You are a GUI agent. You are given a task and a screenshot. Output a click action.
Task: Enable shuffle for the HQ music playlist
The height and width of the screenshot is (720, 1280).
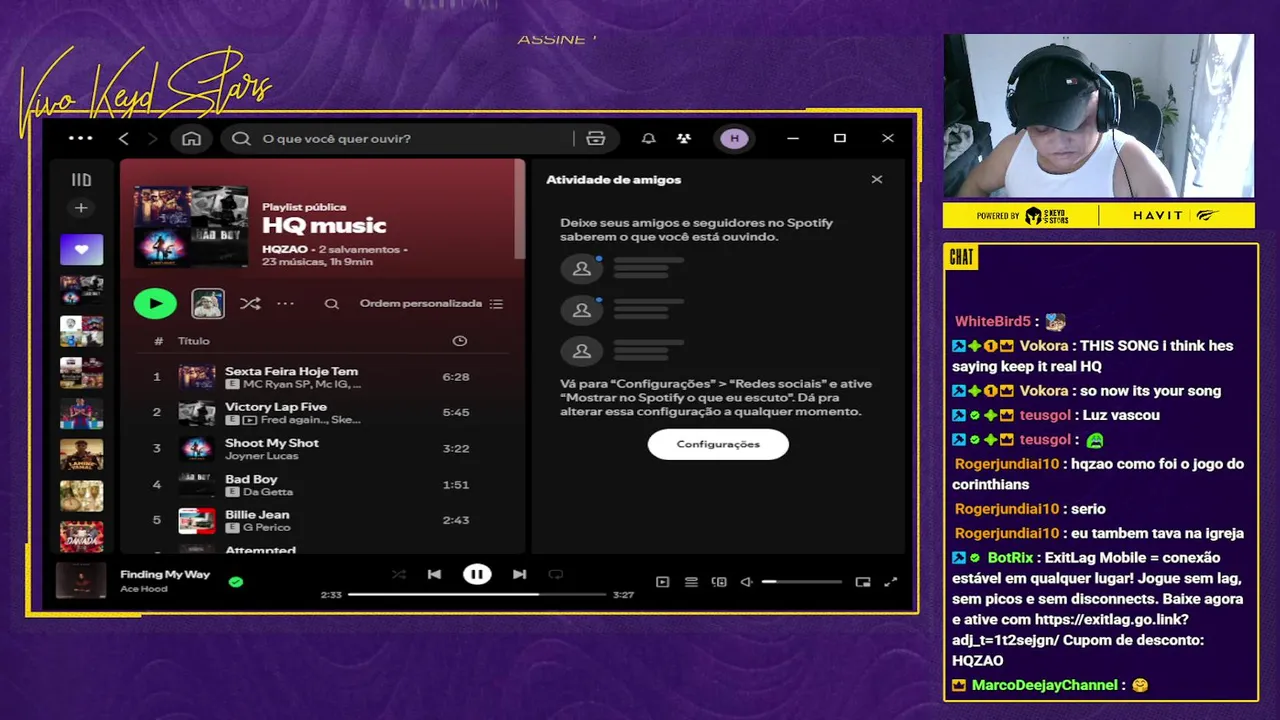[250, 303]
